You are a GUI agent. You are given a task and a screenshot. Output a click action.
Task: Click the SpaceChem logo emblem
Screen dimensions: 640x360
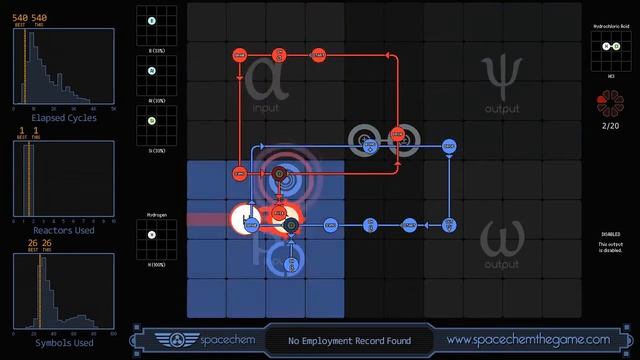tap(177, 340)
